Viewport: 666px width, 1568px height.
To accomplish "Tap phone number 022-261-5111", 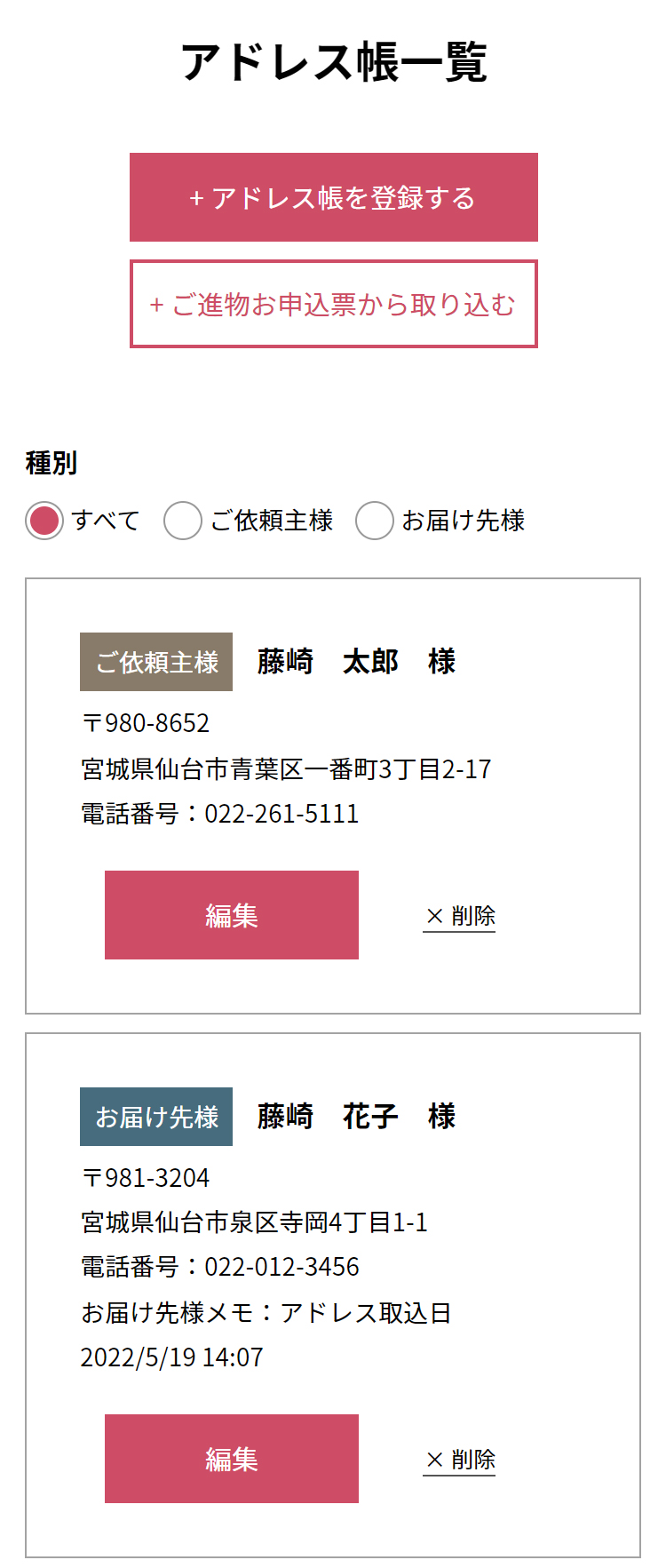I will 281,814.
